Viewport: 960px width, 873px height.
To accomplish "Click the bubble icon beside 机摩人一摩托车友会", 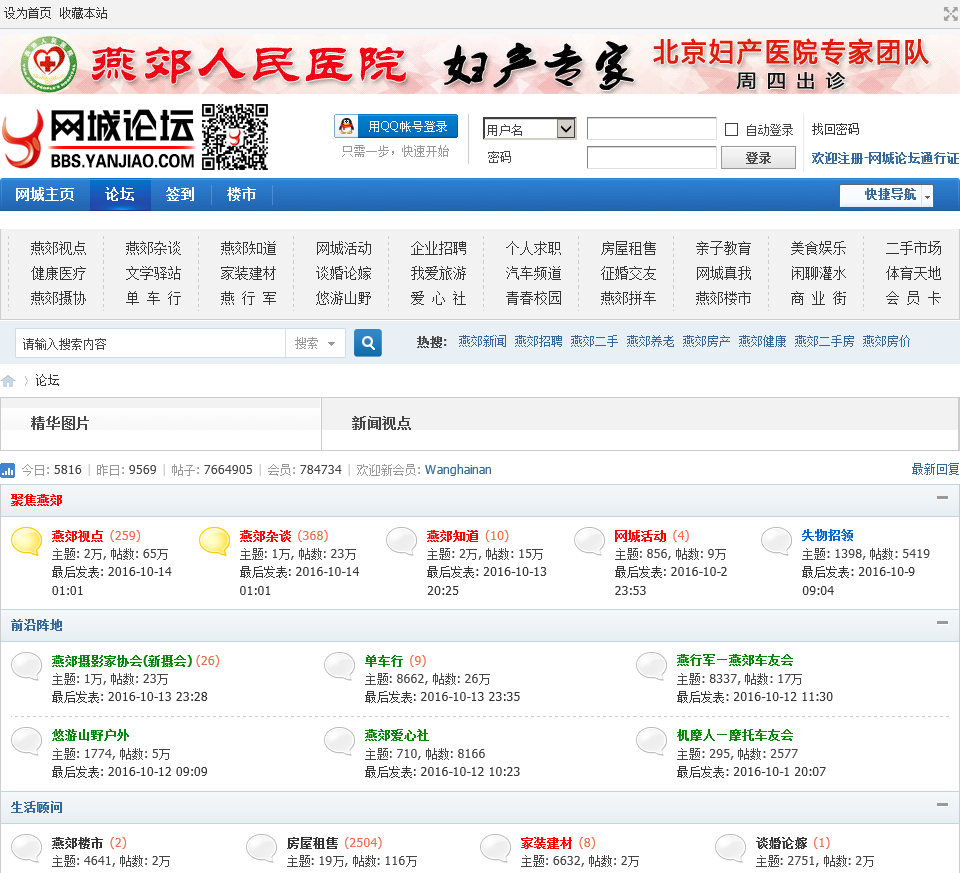I will pos(651,741).
